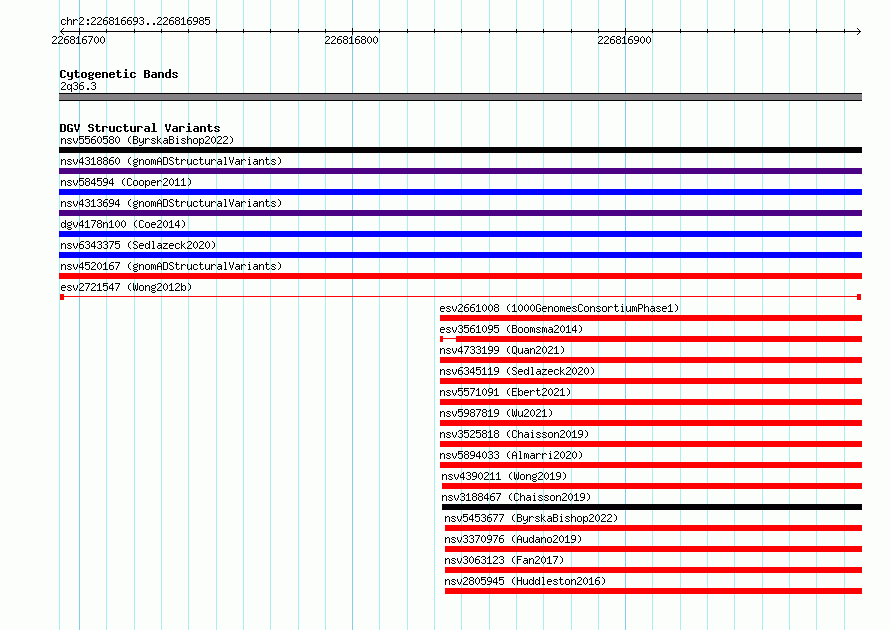Viewport: 890px width, 630px height.
Task: Open nsv5987819 (Wu2021) label
Action: pos(496,413)
